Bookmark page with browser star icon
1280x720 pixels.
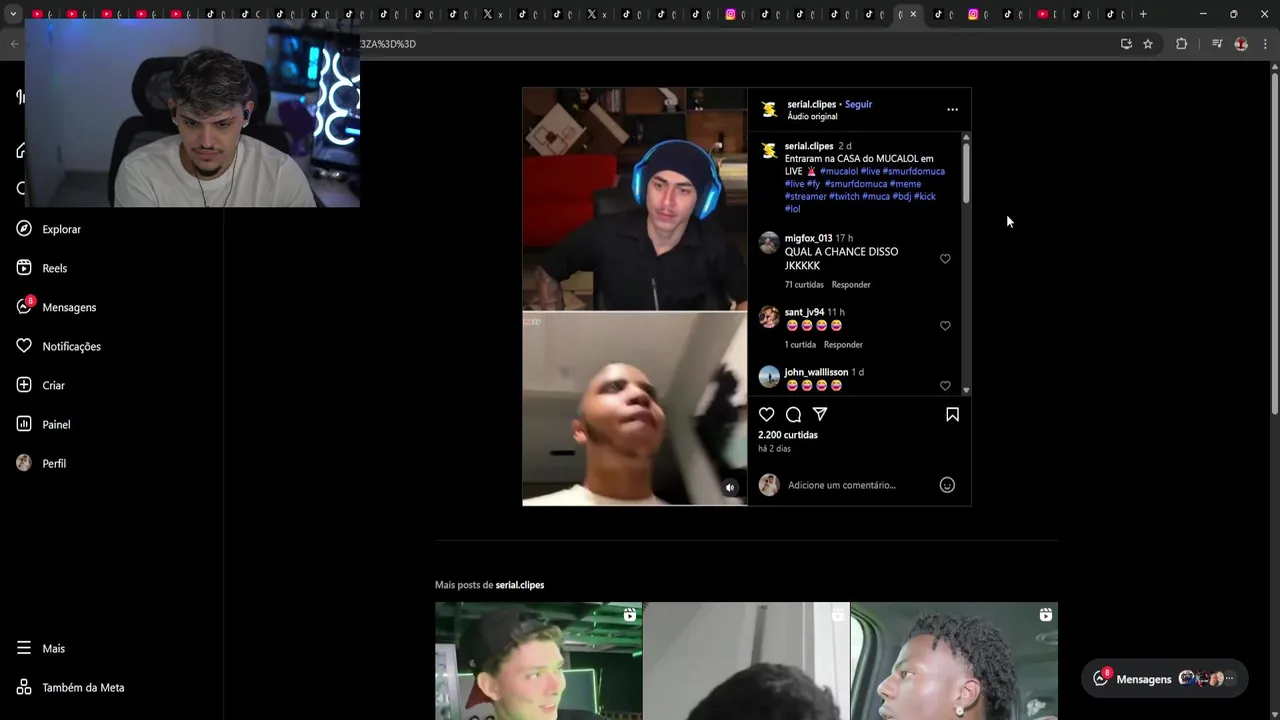(1148, 44)
